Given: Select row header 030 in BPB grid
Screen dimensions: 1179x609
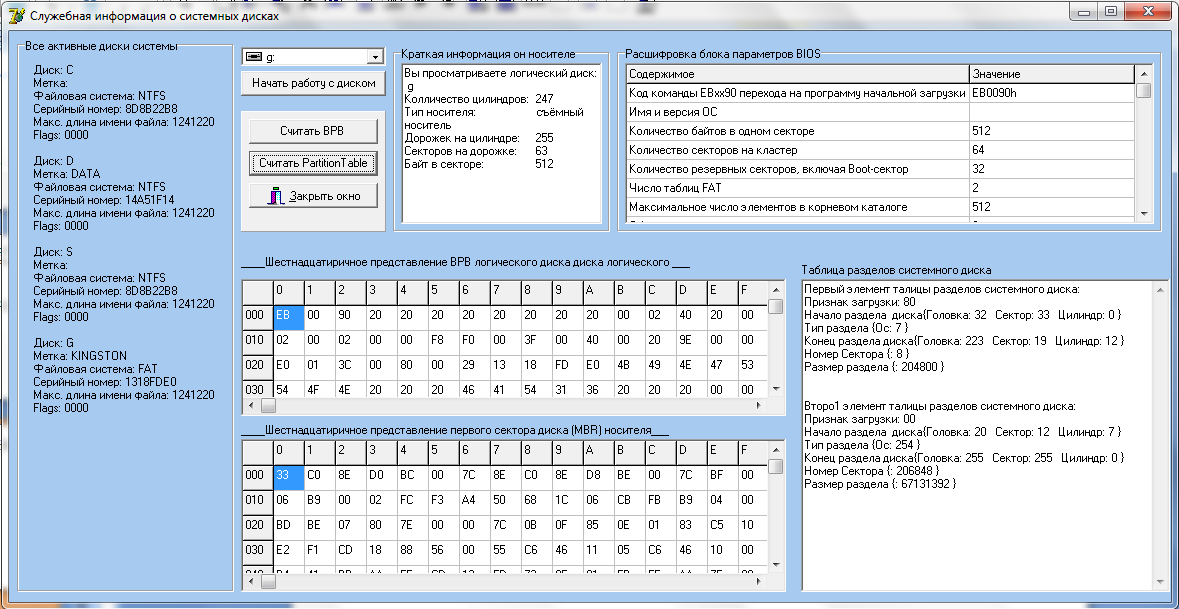Looking at the screenshot, I should (x=257, y=390).
